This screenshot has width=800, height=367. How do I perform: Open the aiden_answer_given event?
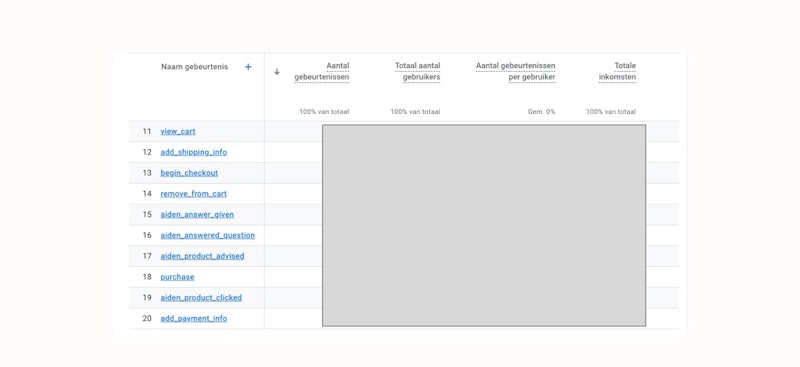coord(197,214)
